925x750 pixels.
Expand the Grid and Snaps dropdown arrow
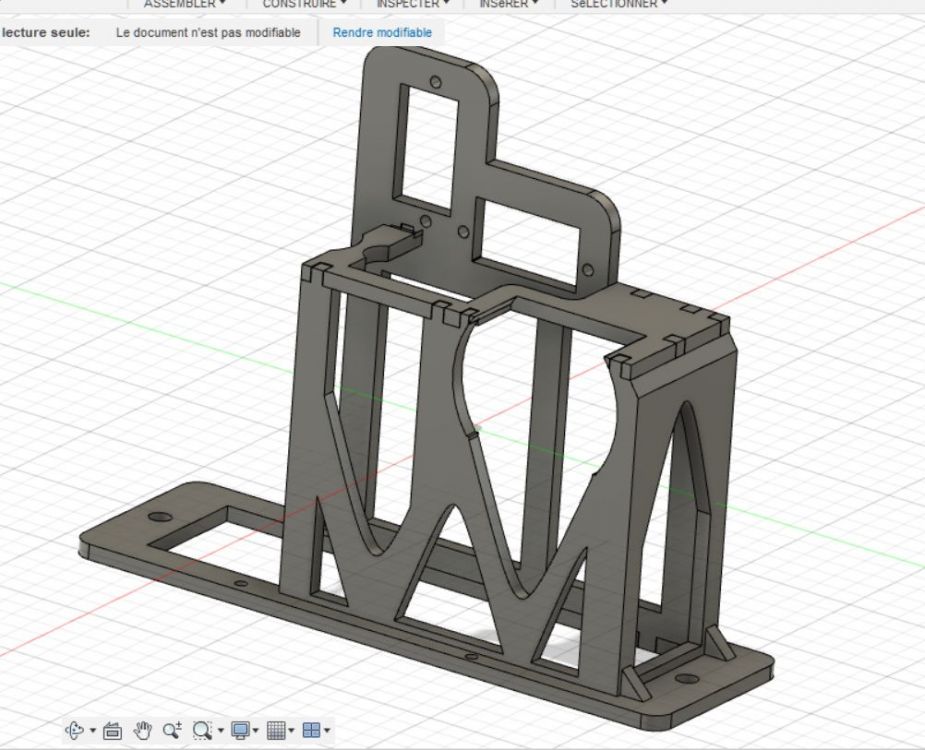click(x=291, y=731)
